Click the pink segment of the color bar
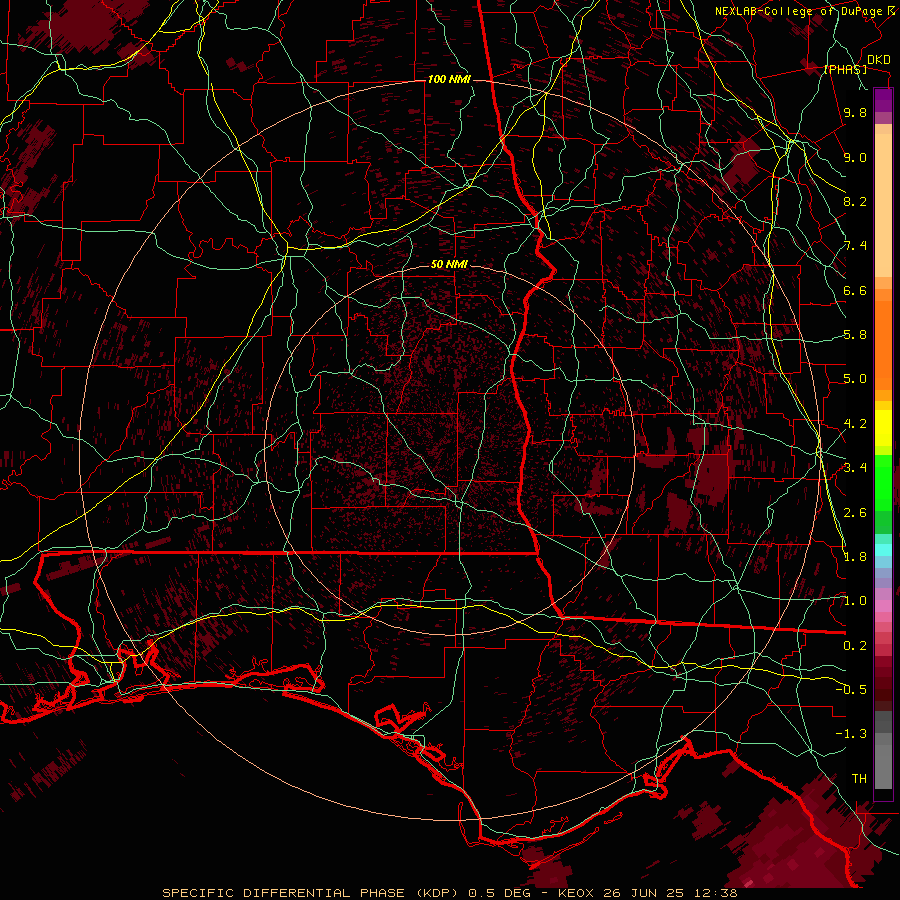This screenshot has width=900, height=900. coord(883,606)
